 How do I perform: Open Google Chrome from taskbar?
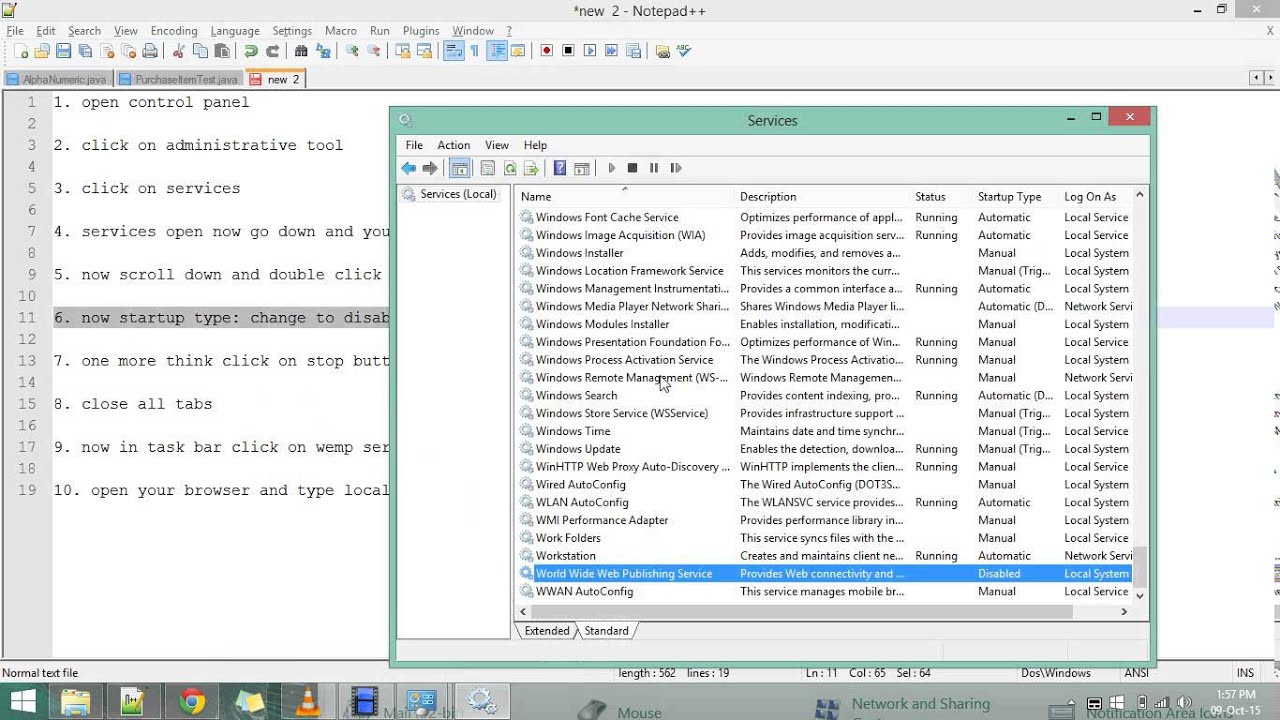coord(192,702)
